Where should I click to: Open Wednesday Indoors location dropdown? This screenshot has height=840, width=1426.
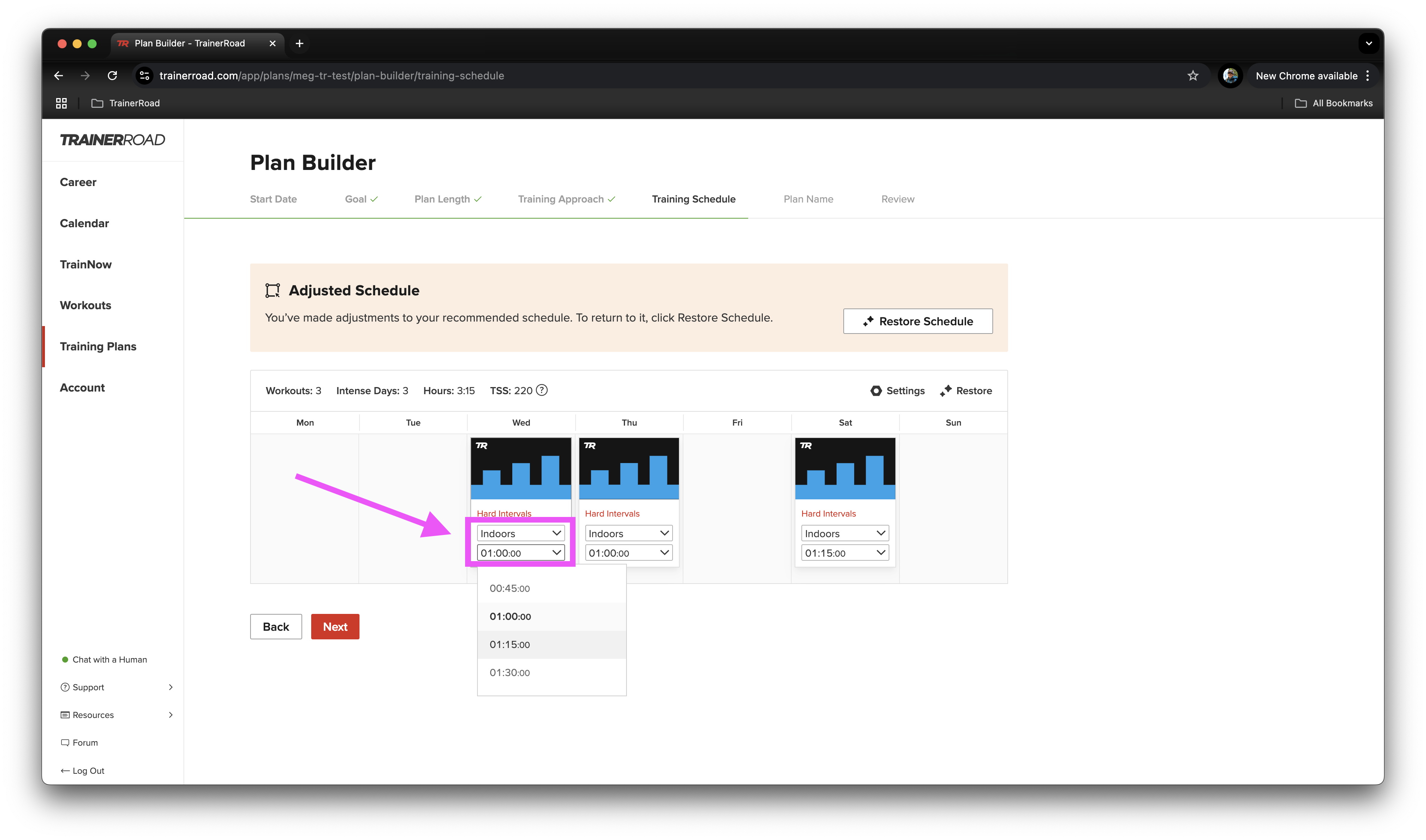520,534
